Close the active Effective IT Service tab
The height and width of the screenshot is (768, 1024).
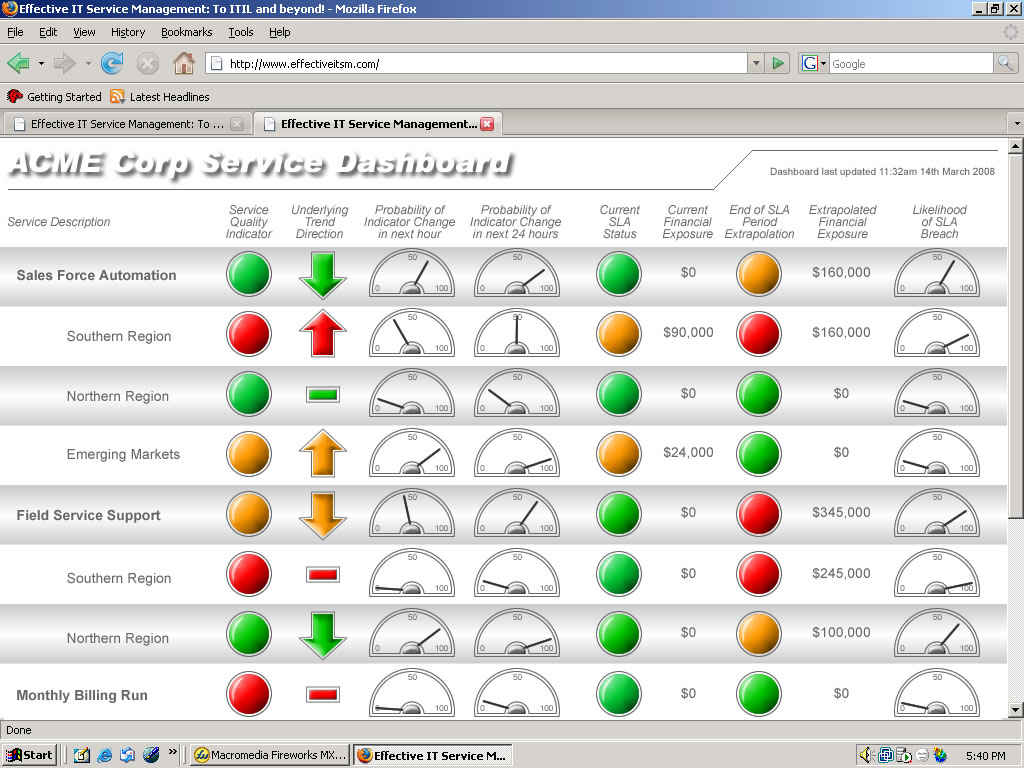[x=487, y=124]
